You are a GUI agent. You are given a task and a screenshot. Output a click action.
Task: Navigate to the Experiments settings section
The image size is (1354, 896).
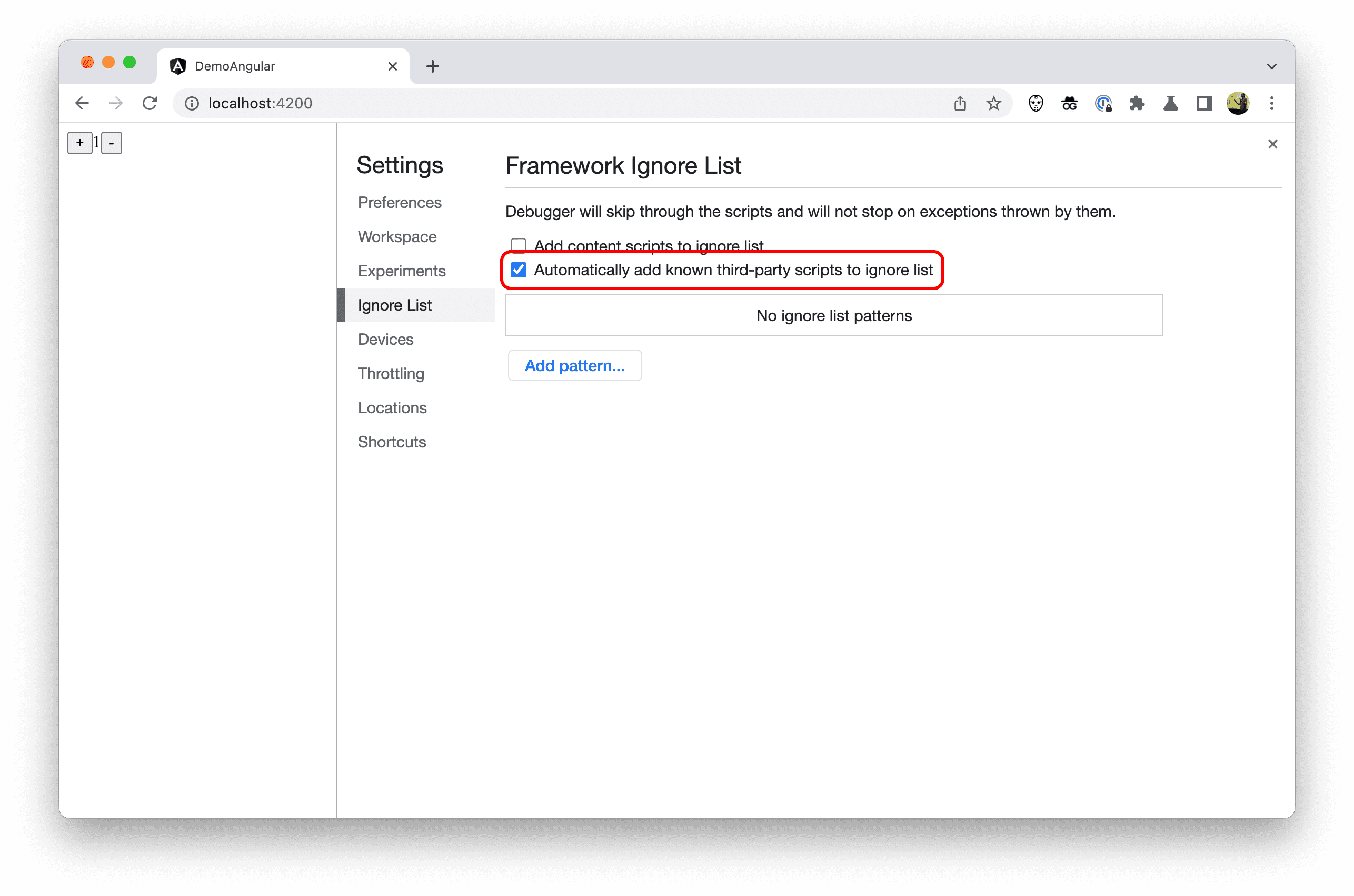click(402, 271)
